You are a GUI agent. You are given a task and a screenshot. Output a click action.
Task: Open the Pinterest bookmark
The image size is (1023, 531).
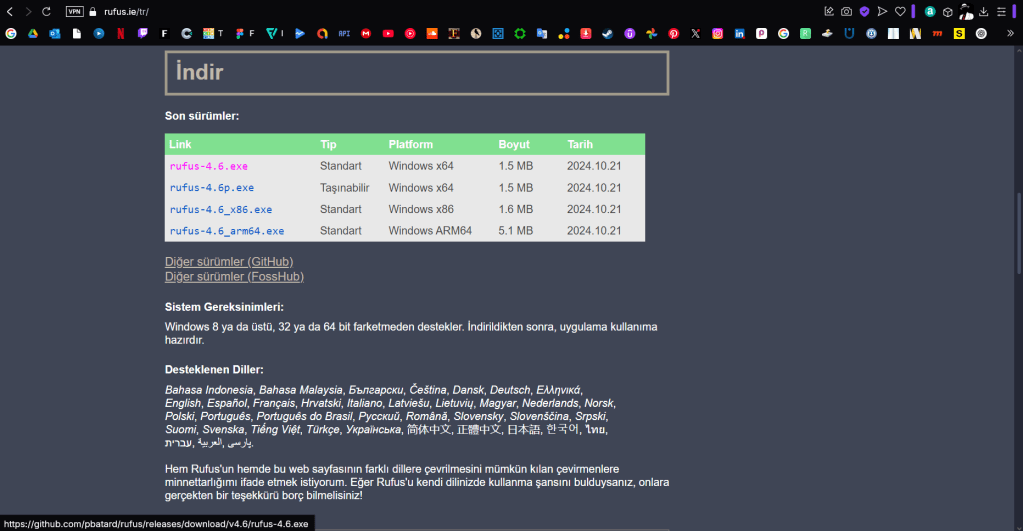pyautogui.click(x=673, y=33)
